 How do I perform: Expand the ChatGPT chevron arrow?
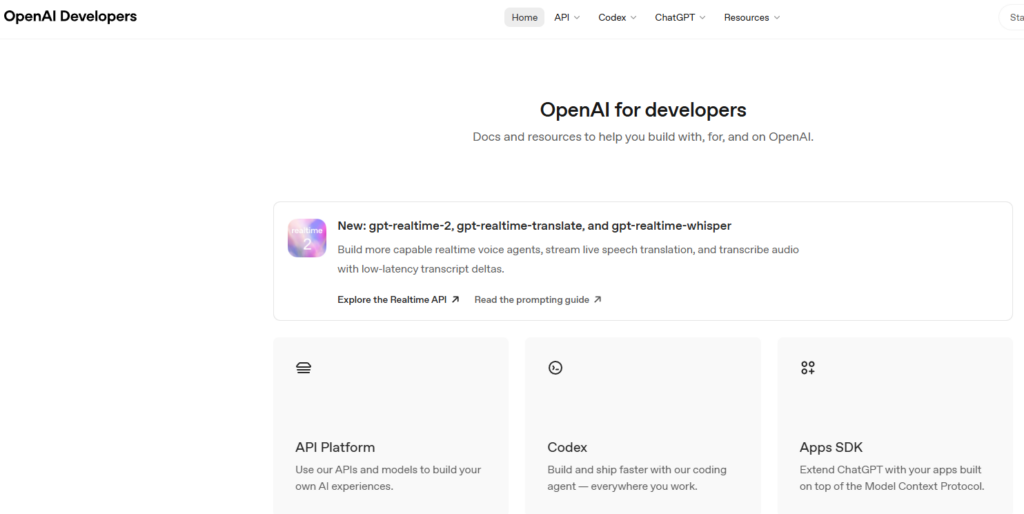(x=703, y=18)
